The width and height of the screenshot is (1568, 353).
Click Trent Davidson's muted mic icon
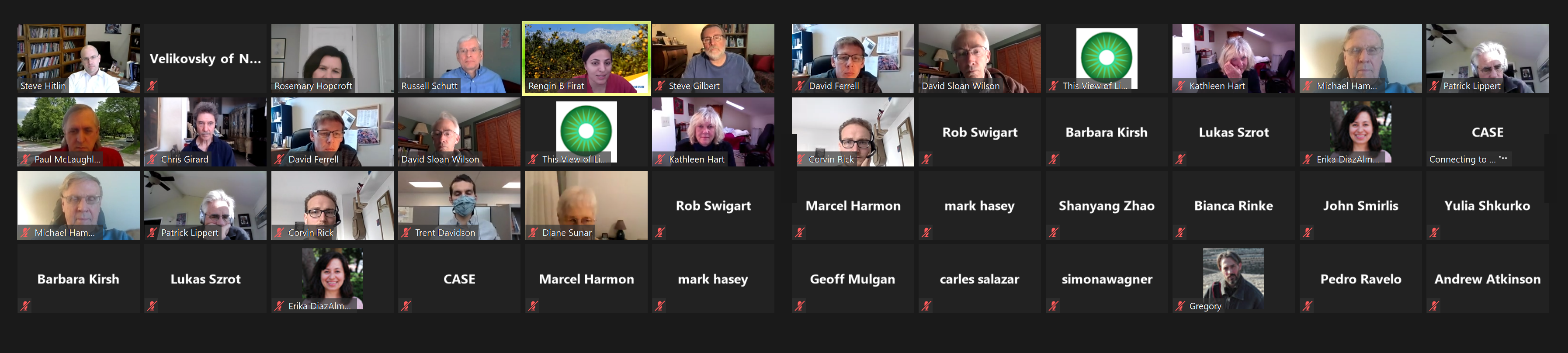click(x=406, y=232)
